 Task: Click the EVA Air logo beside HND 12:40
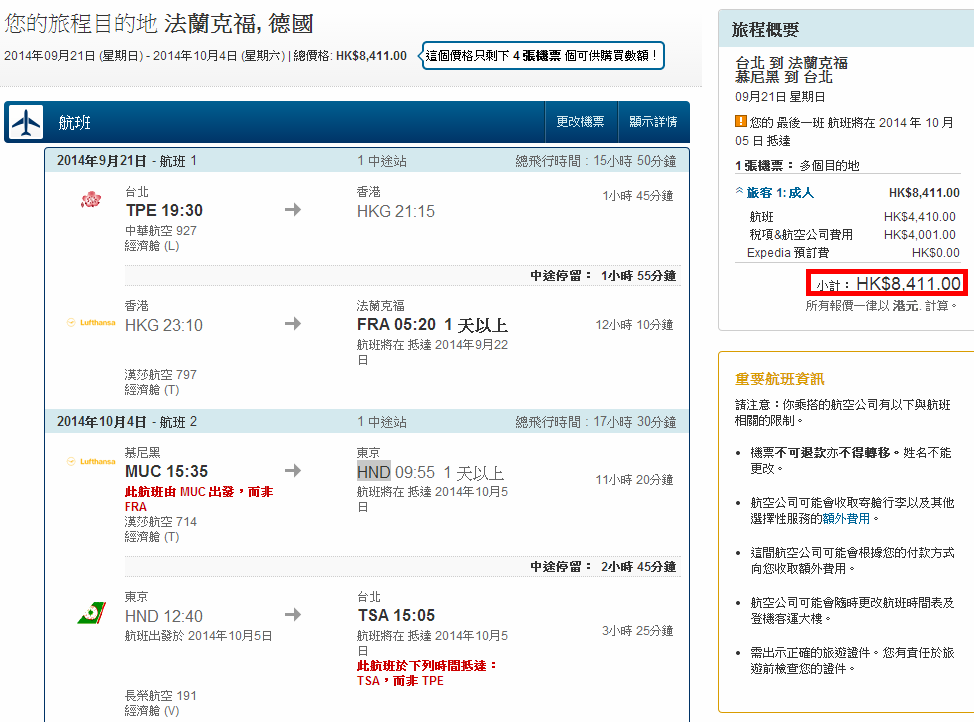coord(91,613)
